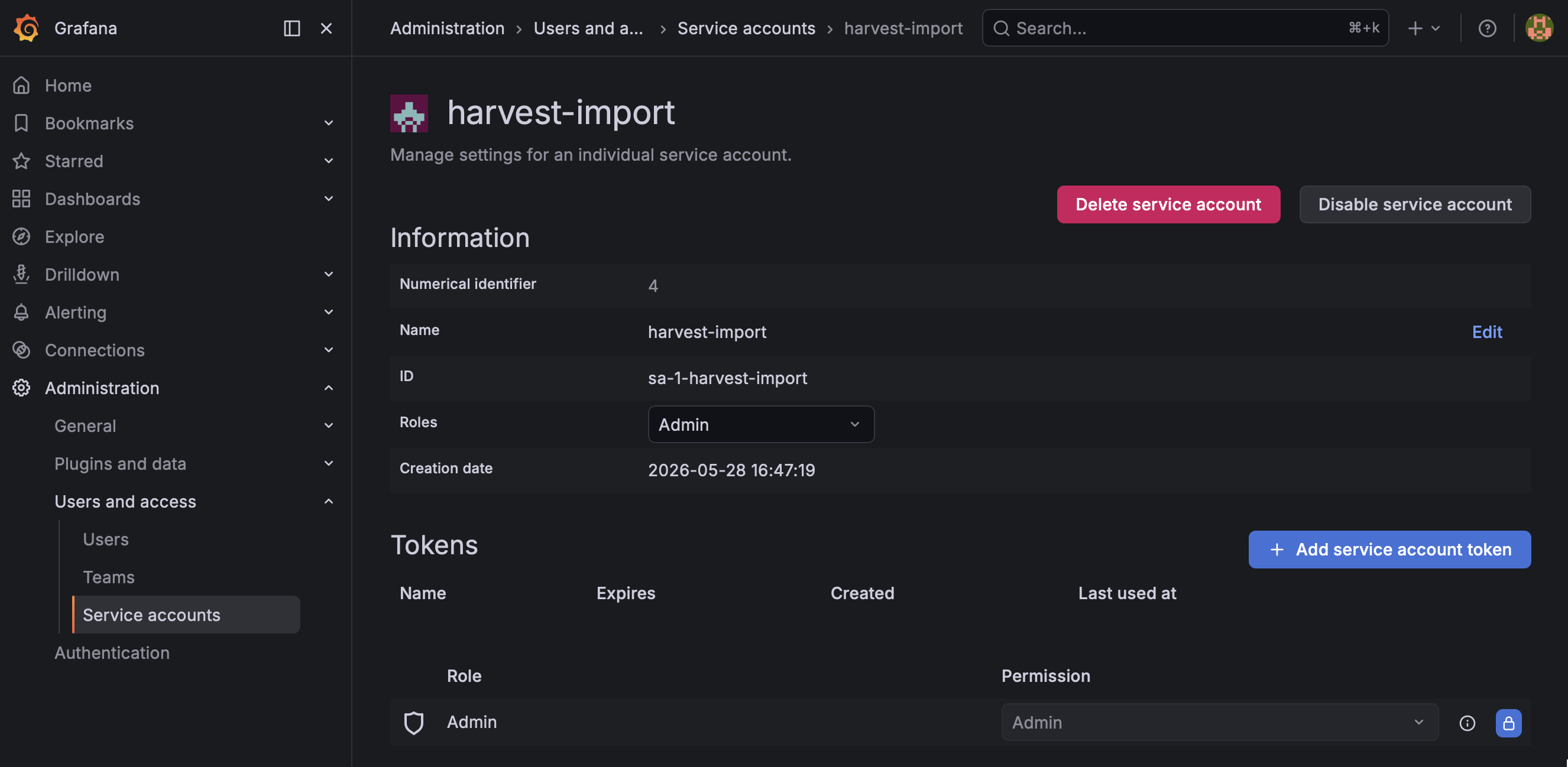Open the Permission Admin dropdown

(1219, 722)
